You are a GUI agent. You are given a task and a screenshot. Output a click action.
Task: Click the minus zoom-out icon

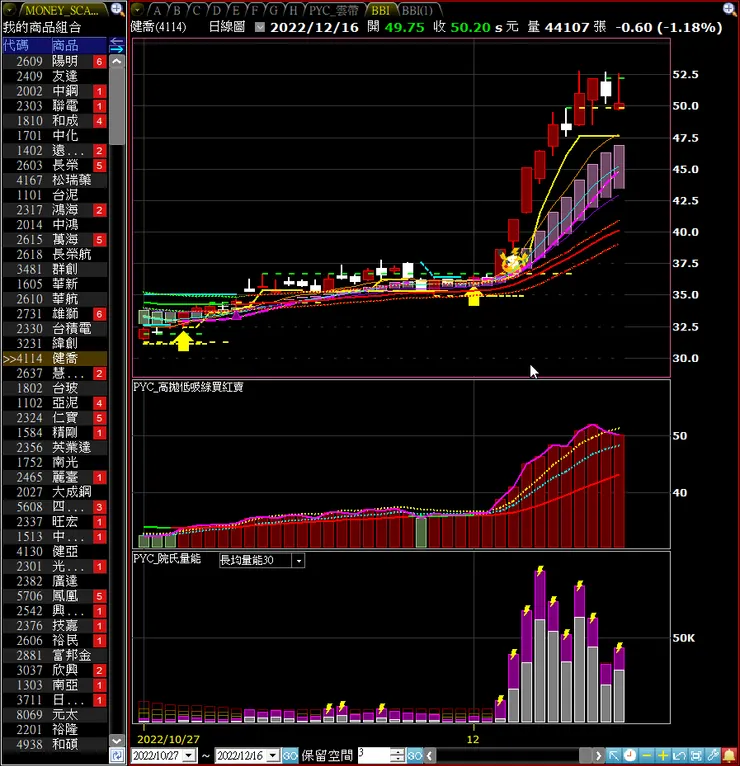(x=646, y=756)
